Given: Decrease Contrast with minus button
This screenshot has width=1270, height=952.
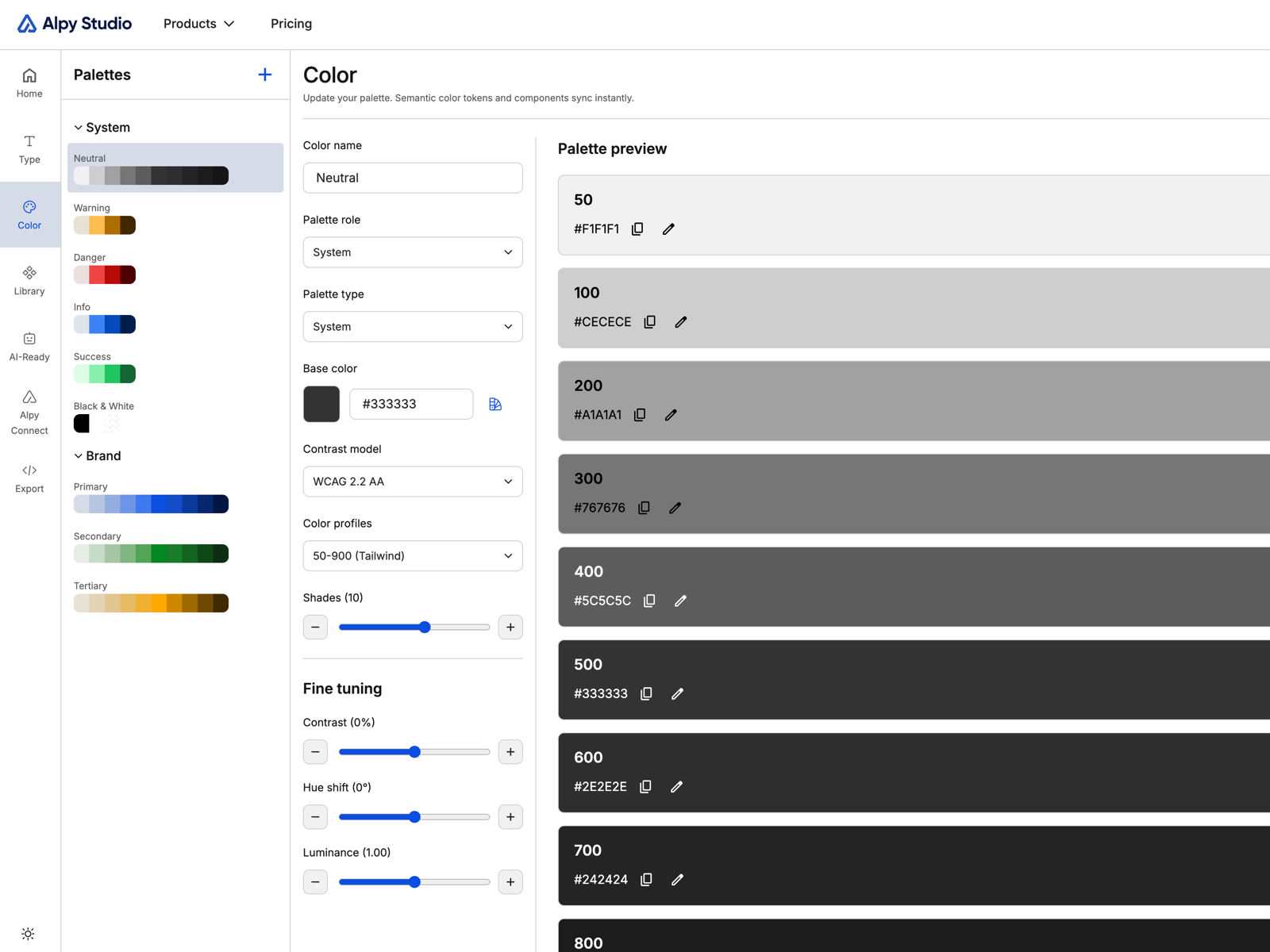Looking at the screenshot, I should 315,751.
